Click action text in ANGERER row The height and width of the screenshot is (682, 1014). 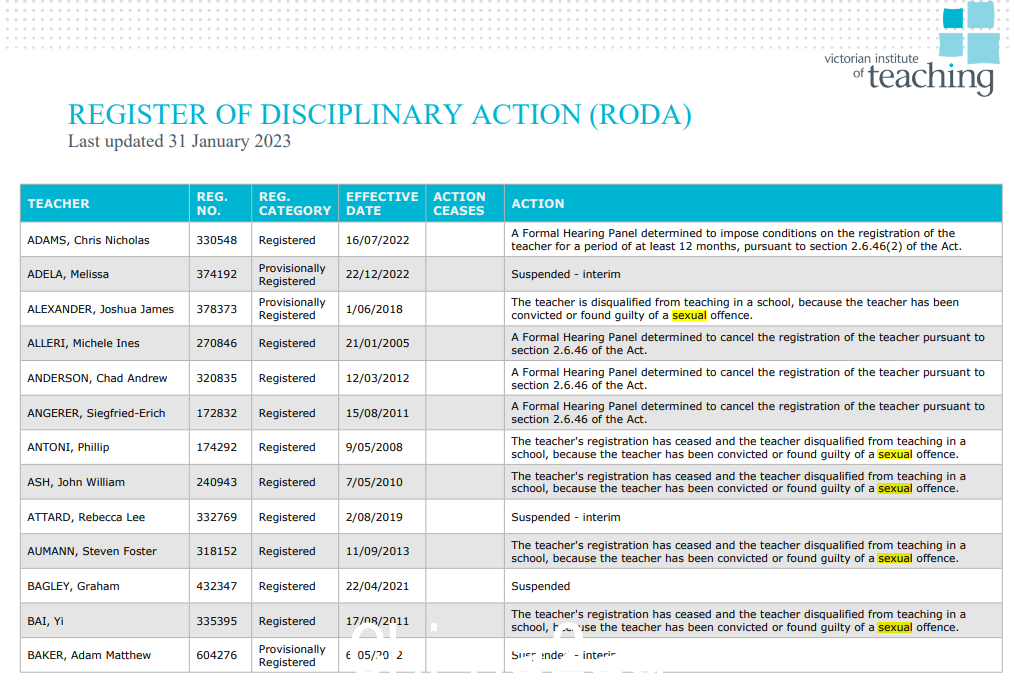click(x=748, y=413)
